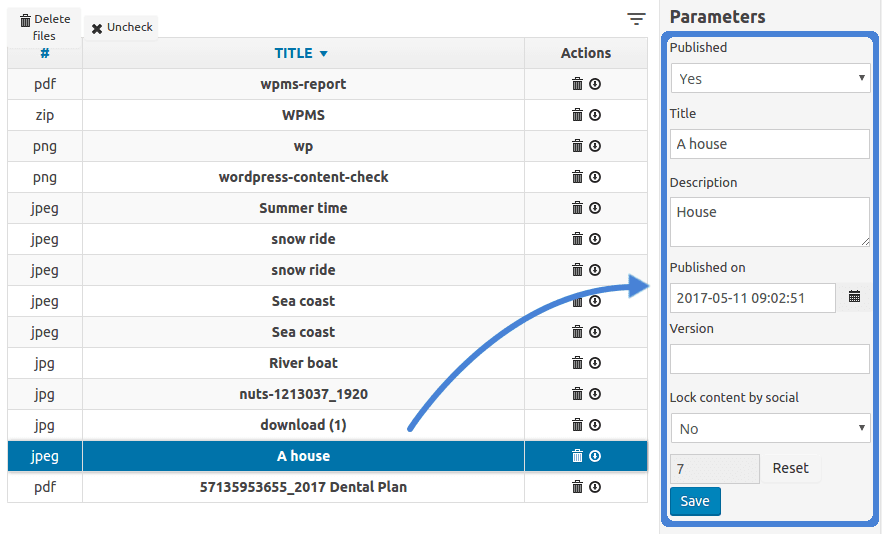882x534 pixels.
Task: Click the empty Version field
Action: (x=770, y=359)
